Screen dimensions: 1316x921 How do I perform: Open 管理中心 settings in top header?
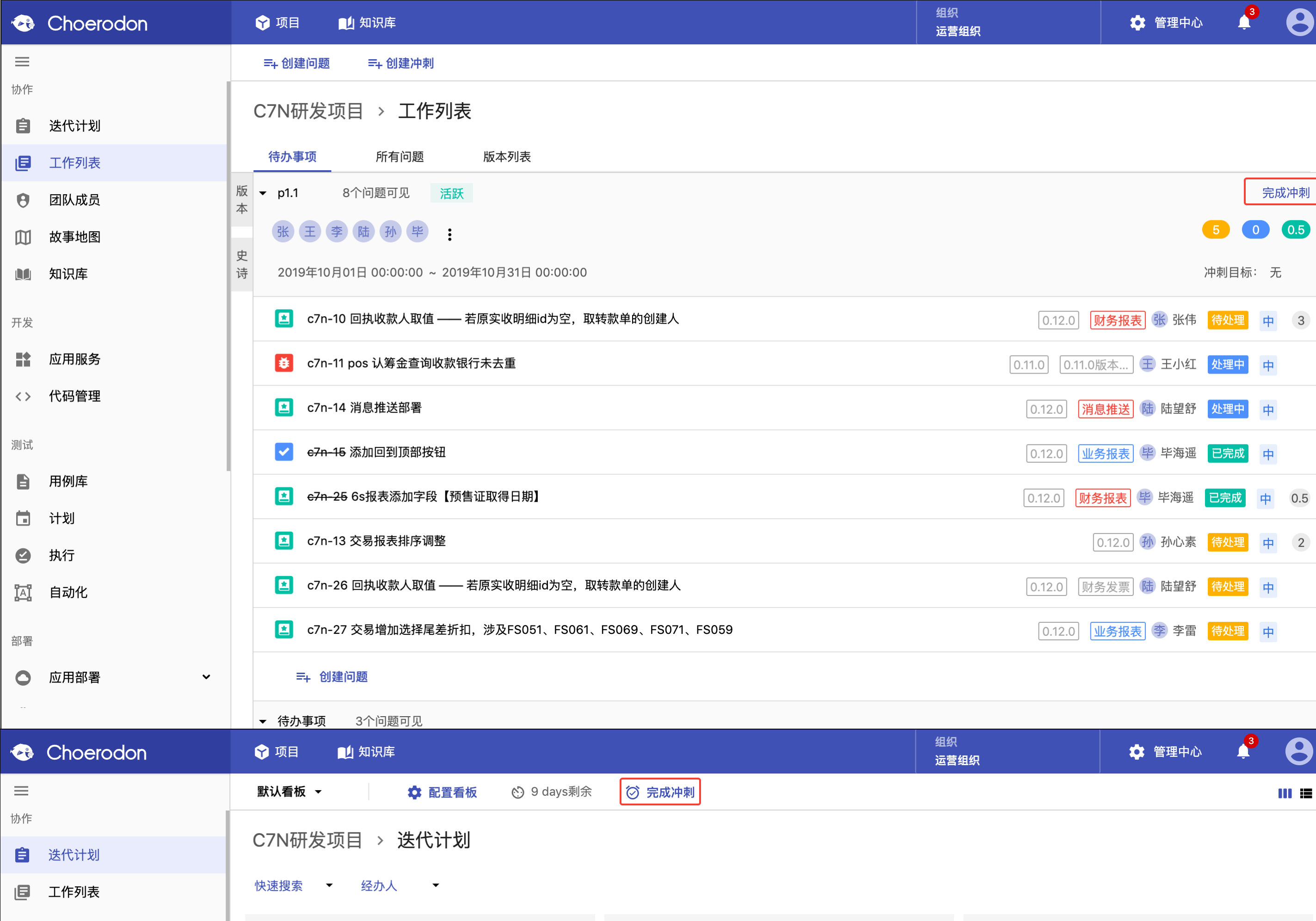click(1166, 23)
